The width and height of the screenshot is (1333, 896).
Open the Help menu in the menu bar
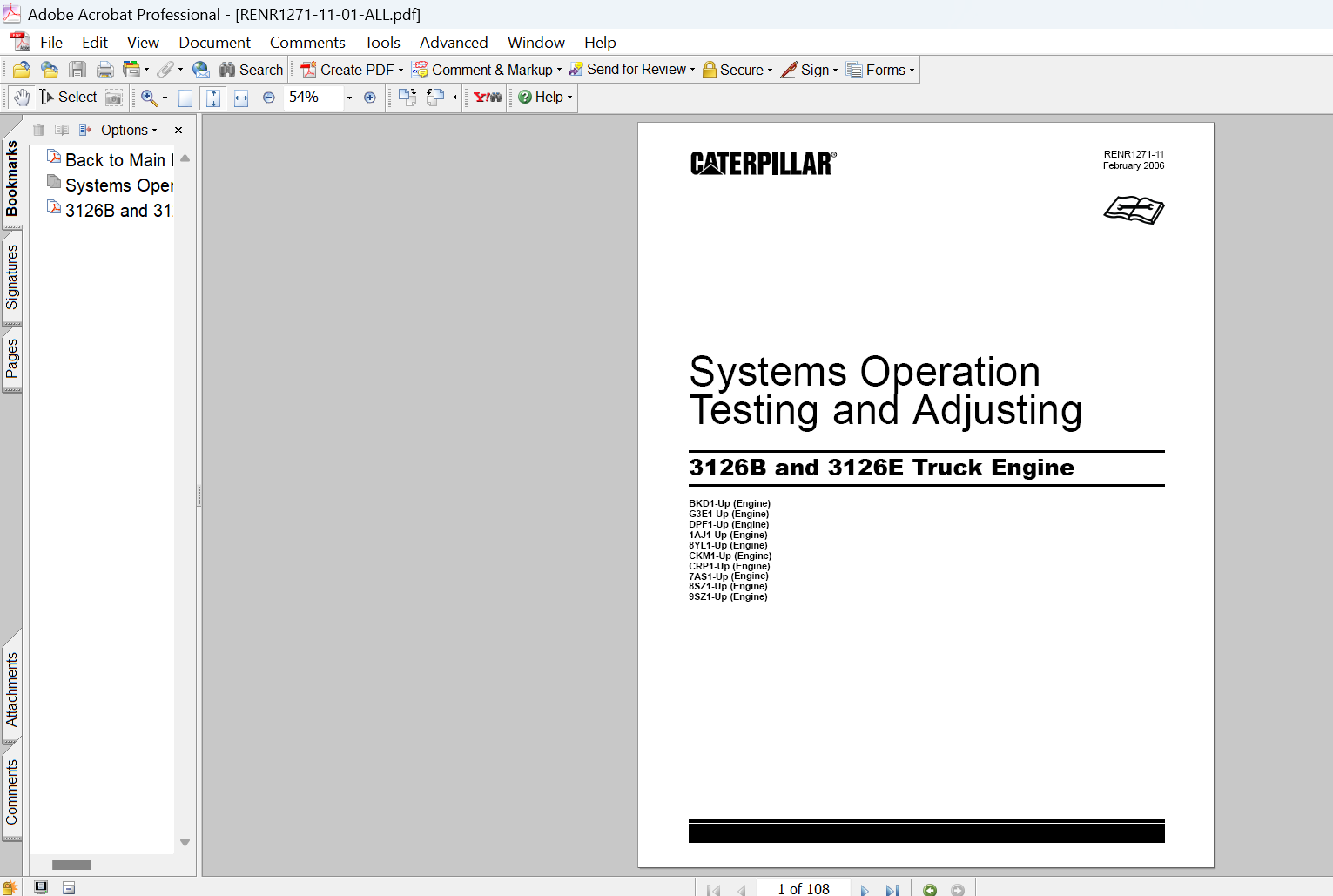click(x=600, y=43)
